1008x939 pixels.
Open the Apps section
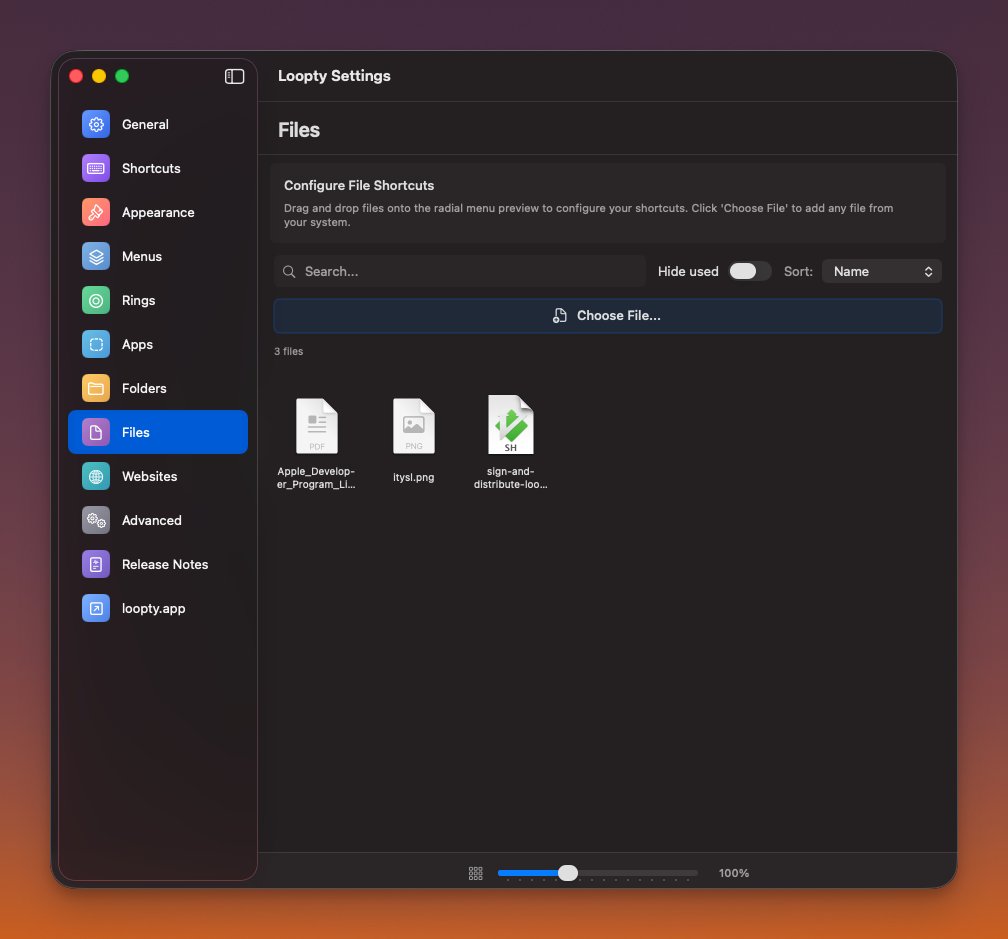point(138,344)
